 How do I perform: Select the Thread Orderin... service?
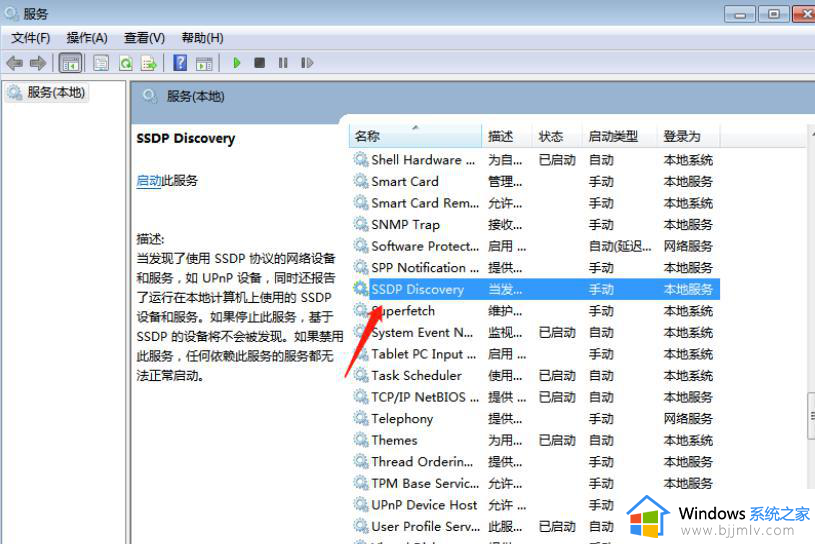[535, 462]
